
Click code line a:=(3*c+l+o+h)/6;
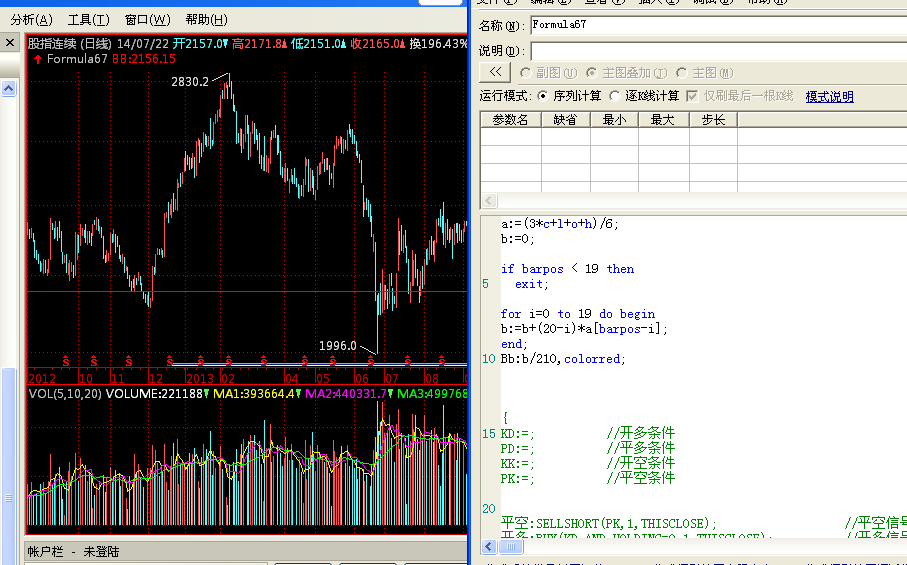click(560, 224)
